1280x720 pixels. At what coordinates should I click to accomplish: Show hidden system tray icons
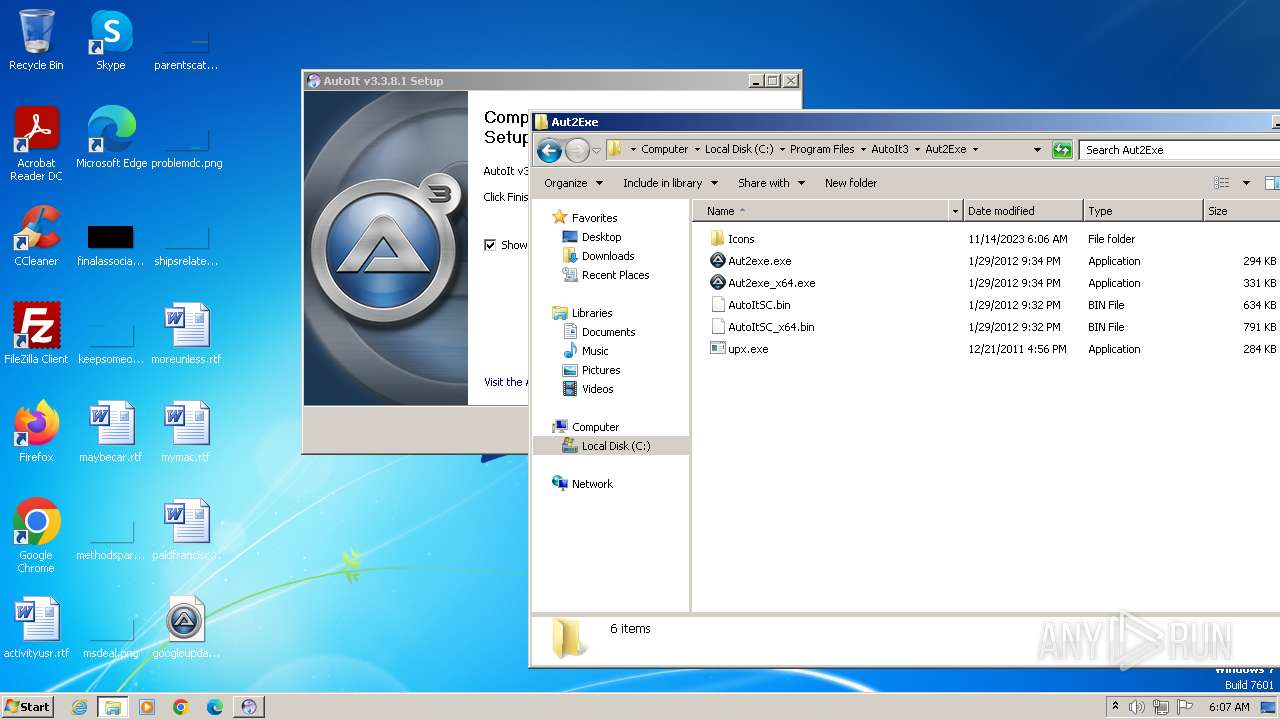[1116, 706]
